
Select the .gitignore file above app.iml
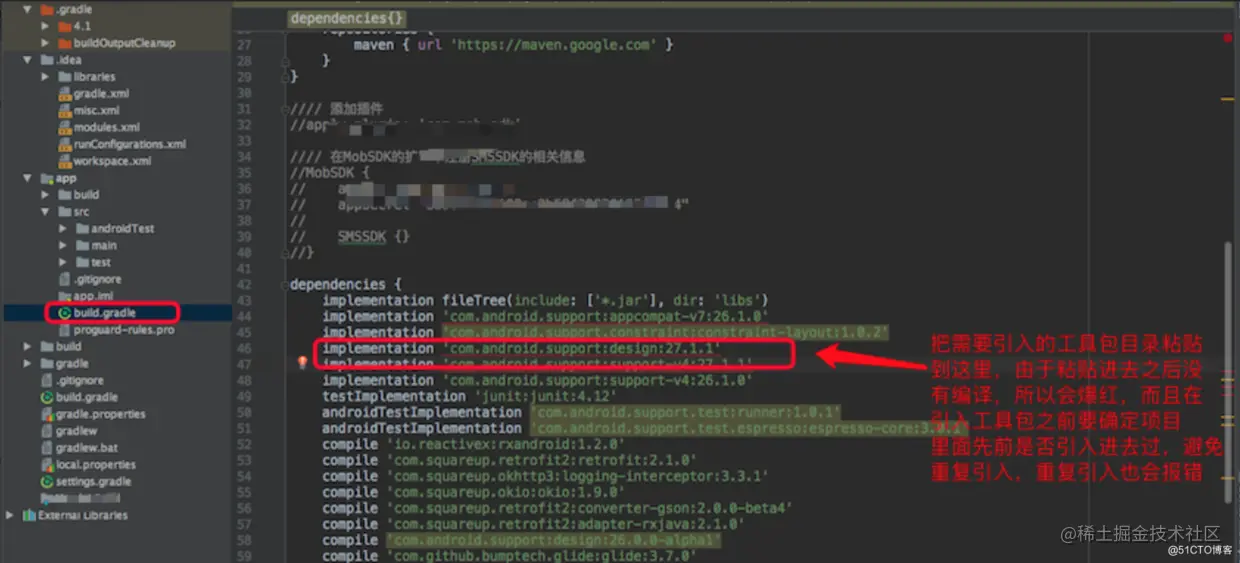[97, 280]
